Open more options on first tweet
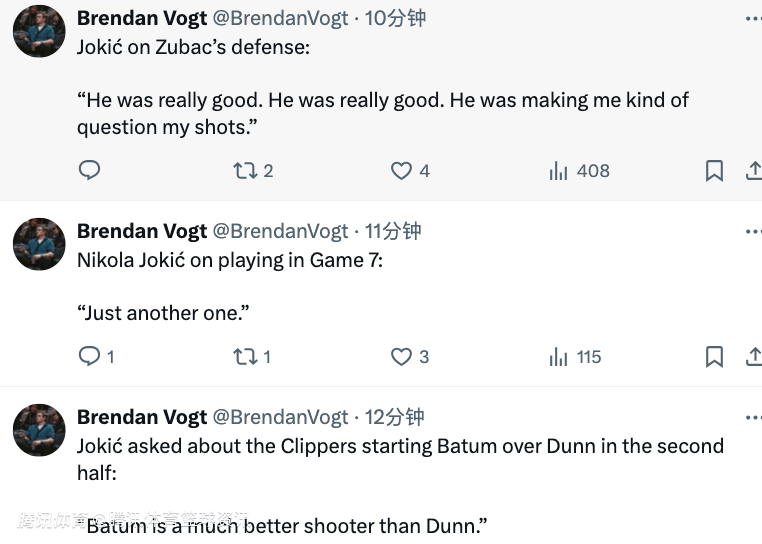Viewport: 762px width, 544px height. point(753,18)
